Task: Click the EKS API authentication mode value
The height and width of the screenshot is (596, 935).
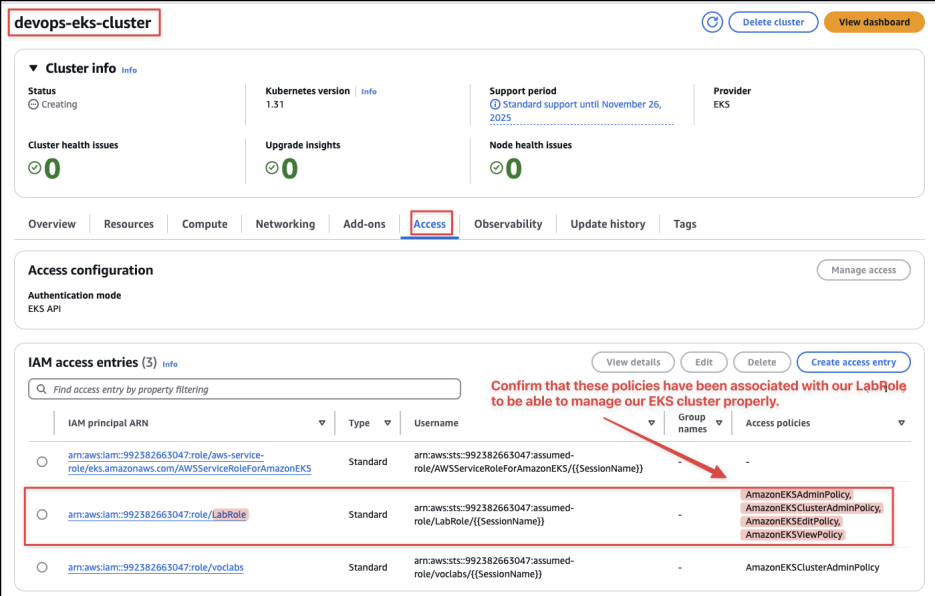Action: (45, 309)
